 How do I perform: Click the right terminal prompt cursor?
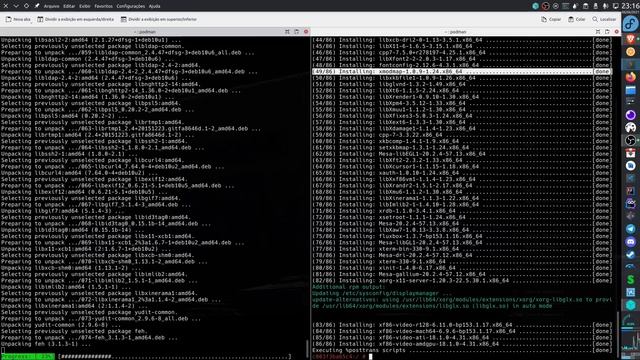tap(371, 356)
